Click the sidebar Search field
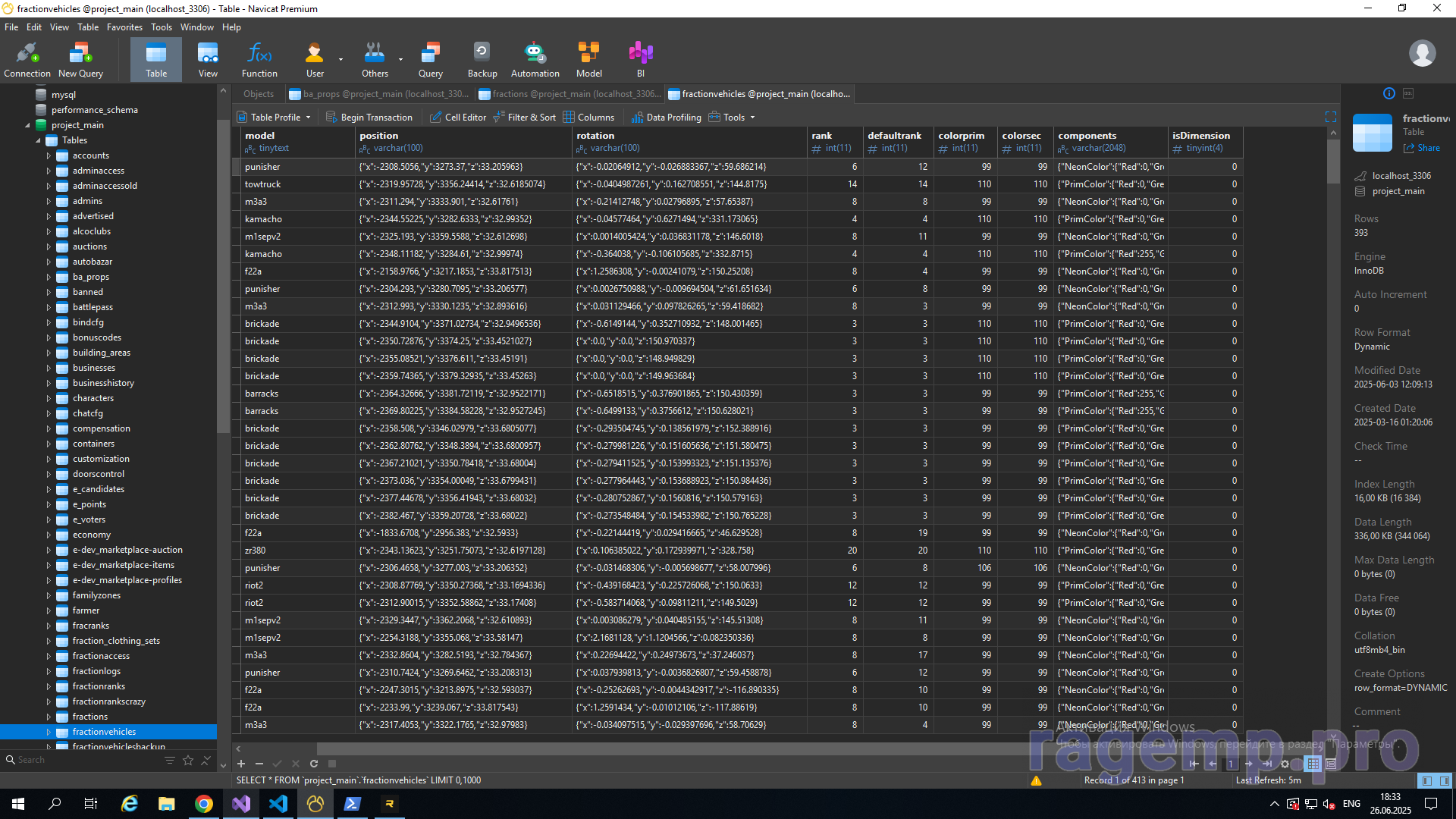The width and height of the screenshot is (1456, 819). click(76, 760)
